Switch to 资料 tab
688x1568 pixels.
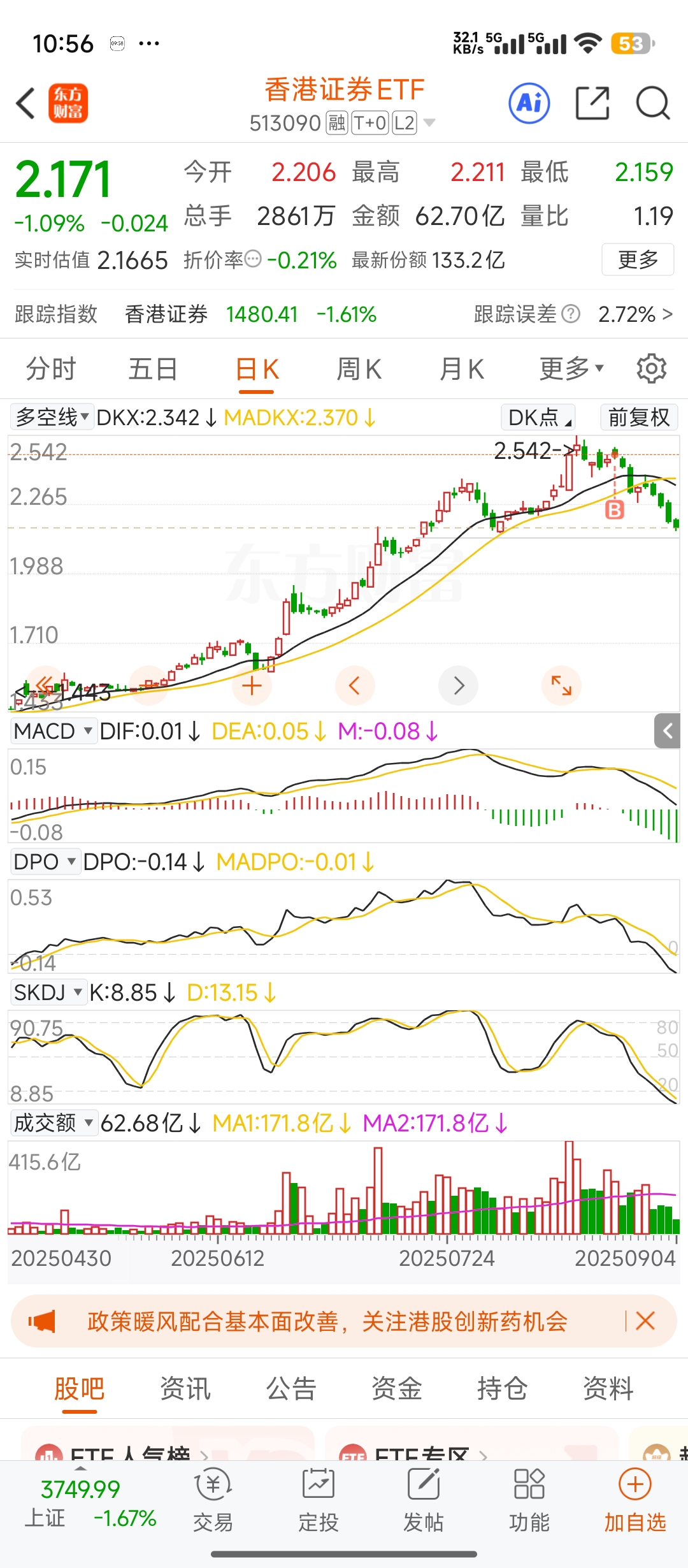pos(608,1388)
